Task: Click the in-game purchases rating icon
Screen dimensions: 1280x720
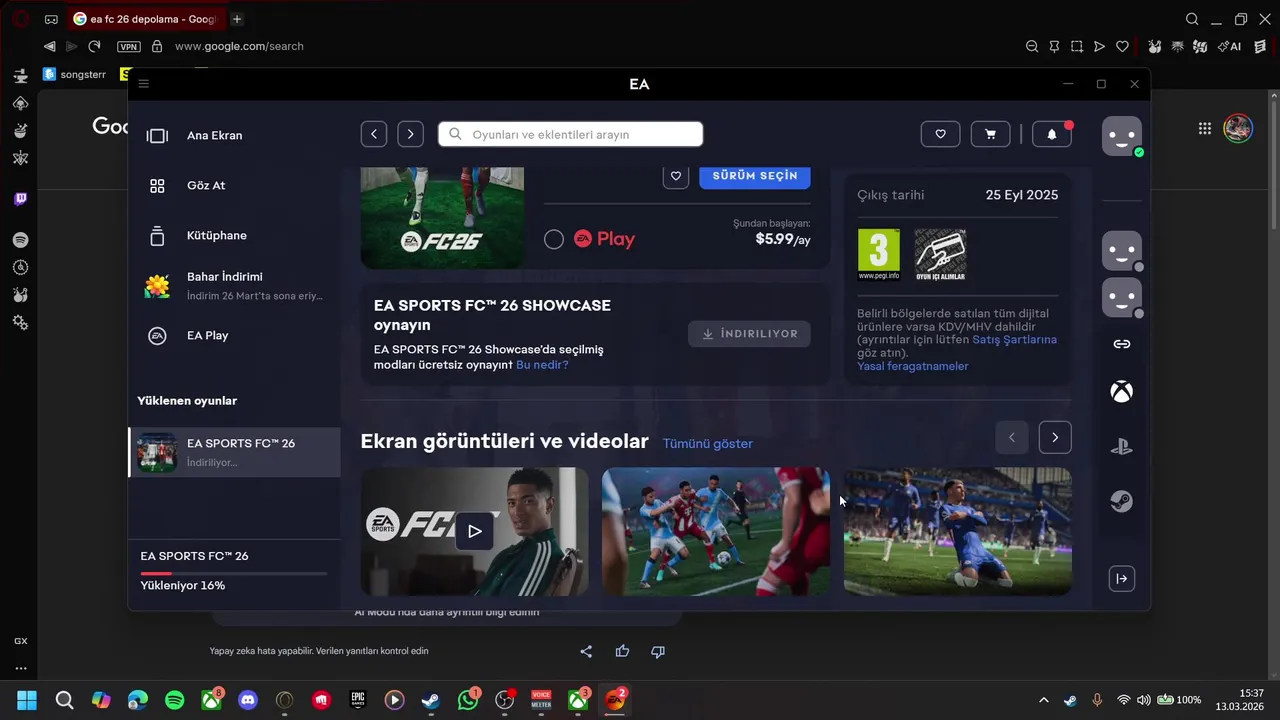Action: click(x=940, y=255)
